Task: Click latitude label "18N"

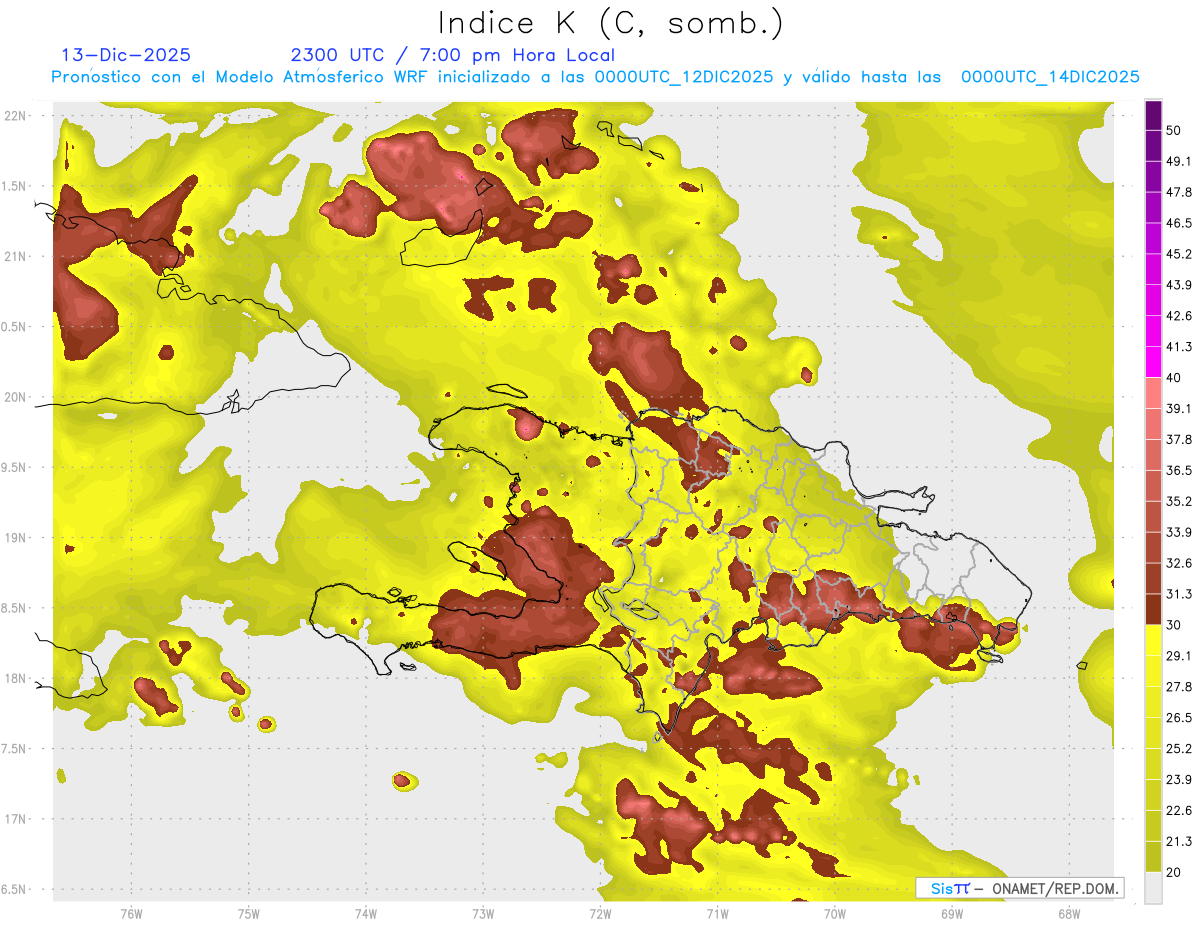Action: 15,678
